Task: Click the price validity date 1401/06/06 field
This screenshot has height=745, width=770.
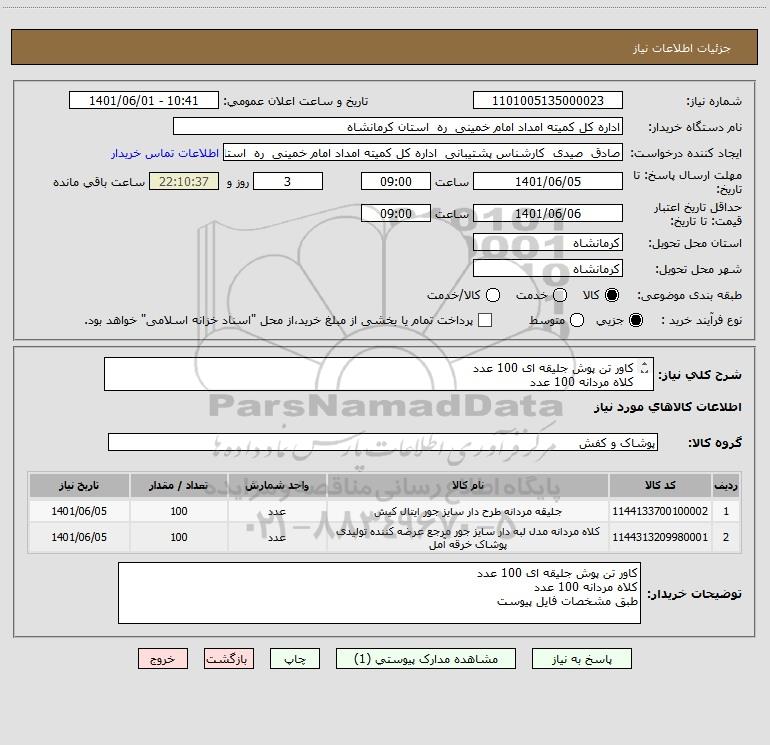Action: click(548, 213)
